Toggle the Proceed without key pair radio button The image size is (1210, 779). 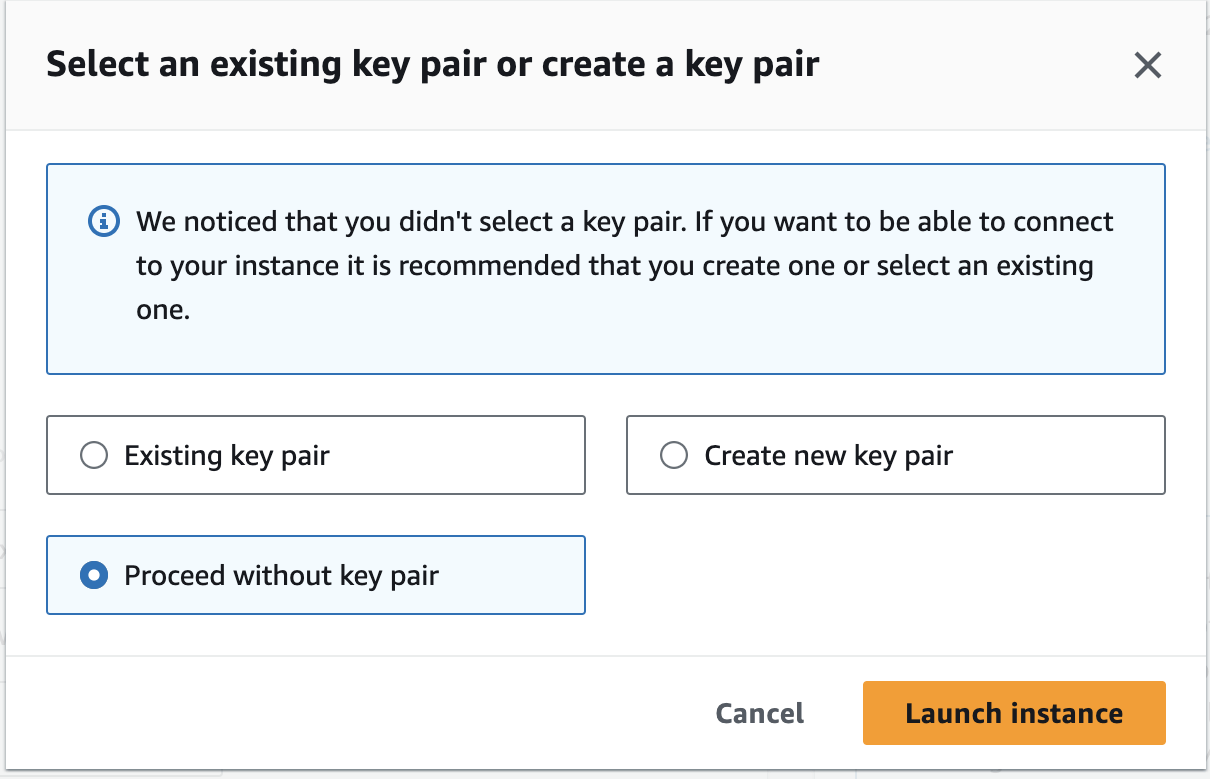[x=93, y=576]
